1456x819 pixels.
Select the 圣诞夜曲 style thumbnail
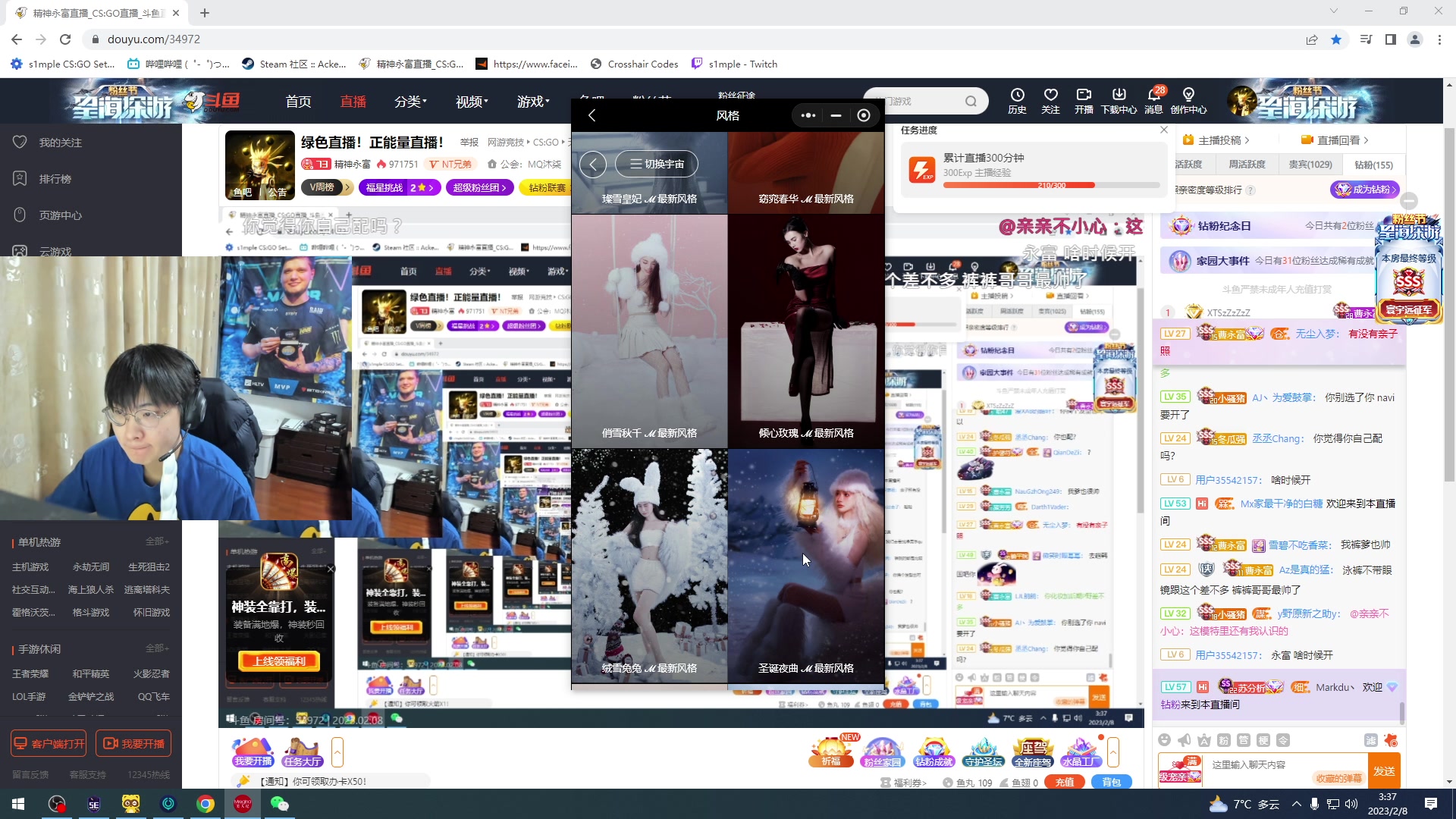(805, 566)
